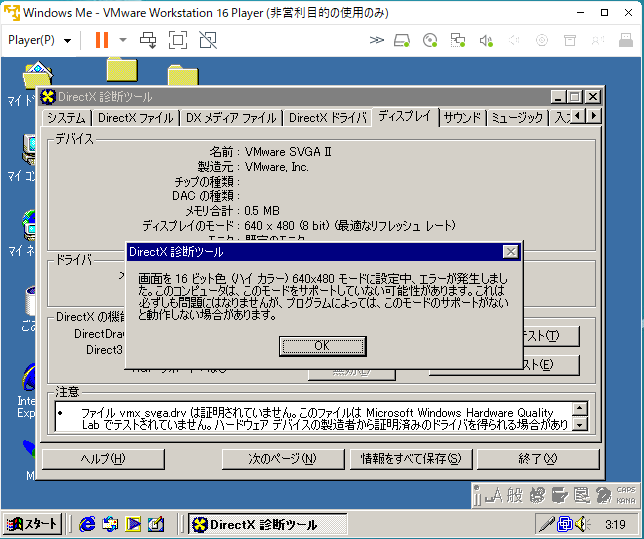
Task: Click the VMware SVGA II device name
Action: [x=288, y=152]
